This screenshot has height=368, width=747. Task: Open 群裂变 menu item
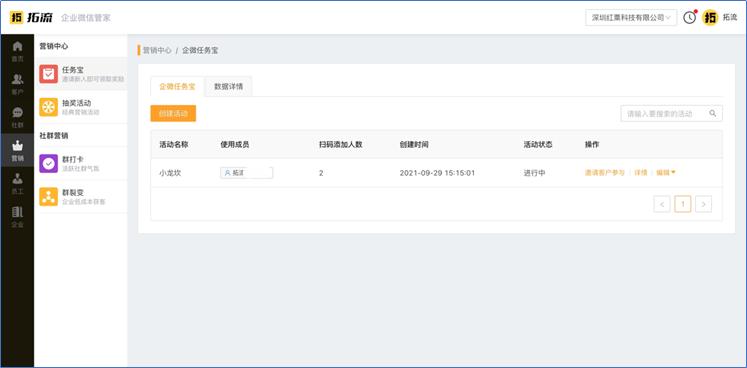coord(81,197)
